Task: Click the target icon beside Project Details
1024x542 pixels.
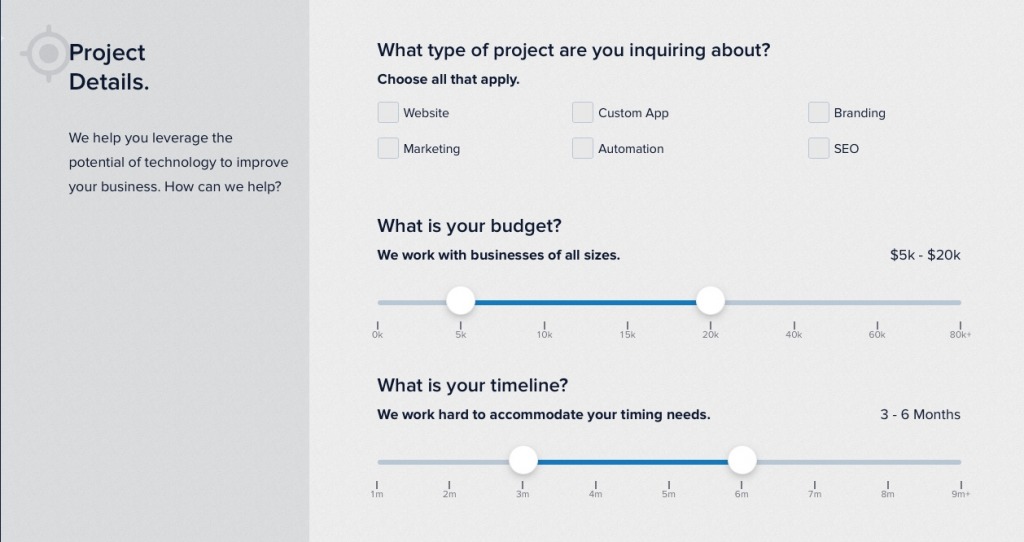Action: [48, 54]
